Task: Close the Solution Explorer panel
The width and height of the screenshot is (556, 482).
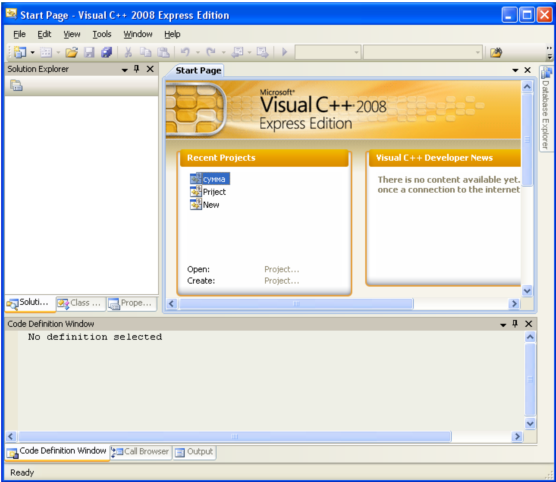Action: click(150, 69)
